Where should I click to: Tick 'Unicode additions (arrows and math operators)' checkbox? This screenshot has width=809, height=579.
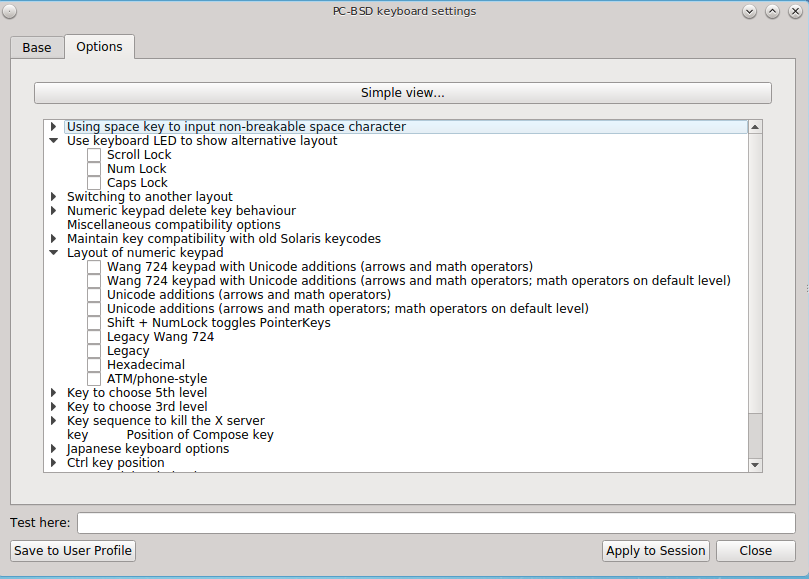pos(94,295)
